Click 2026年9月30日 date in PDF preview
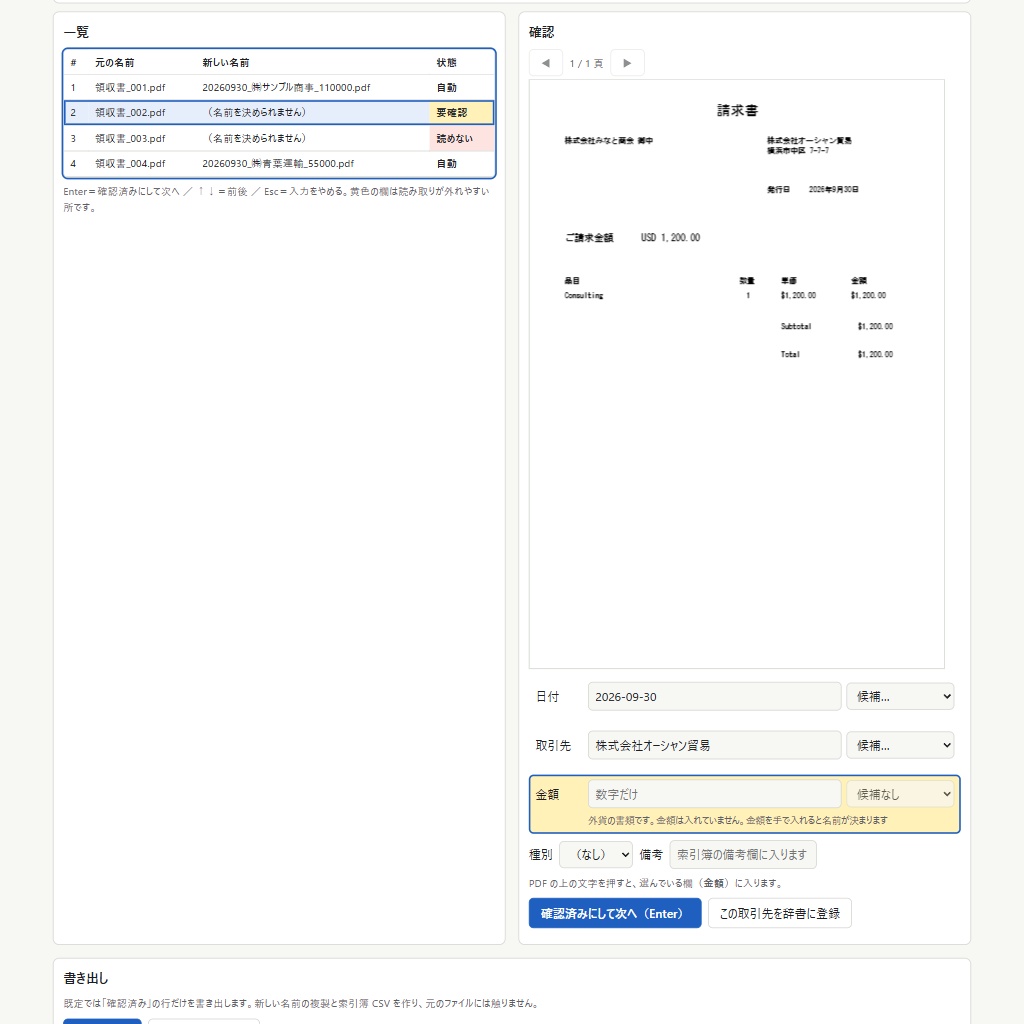The width and height of the screenshot is (1024, 1024). click(833, 189)
